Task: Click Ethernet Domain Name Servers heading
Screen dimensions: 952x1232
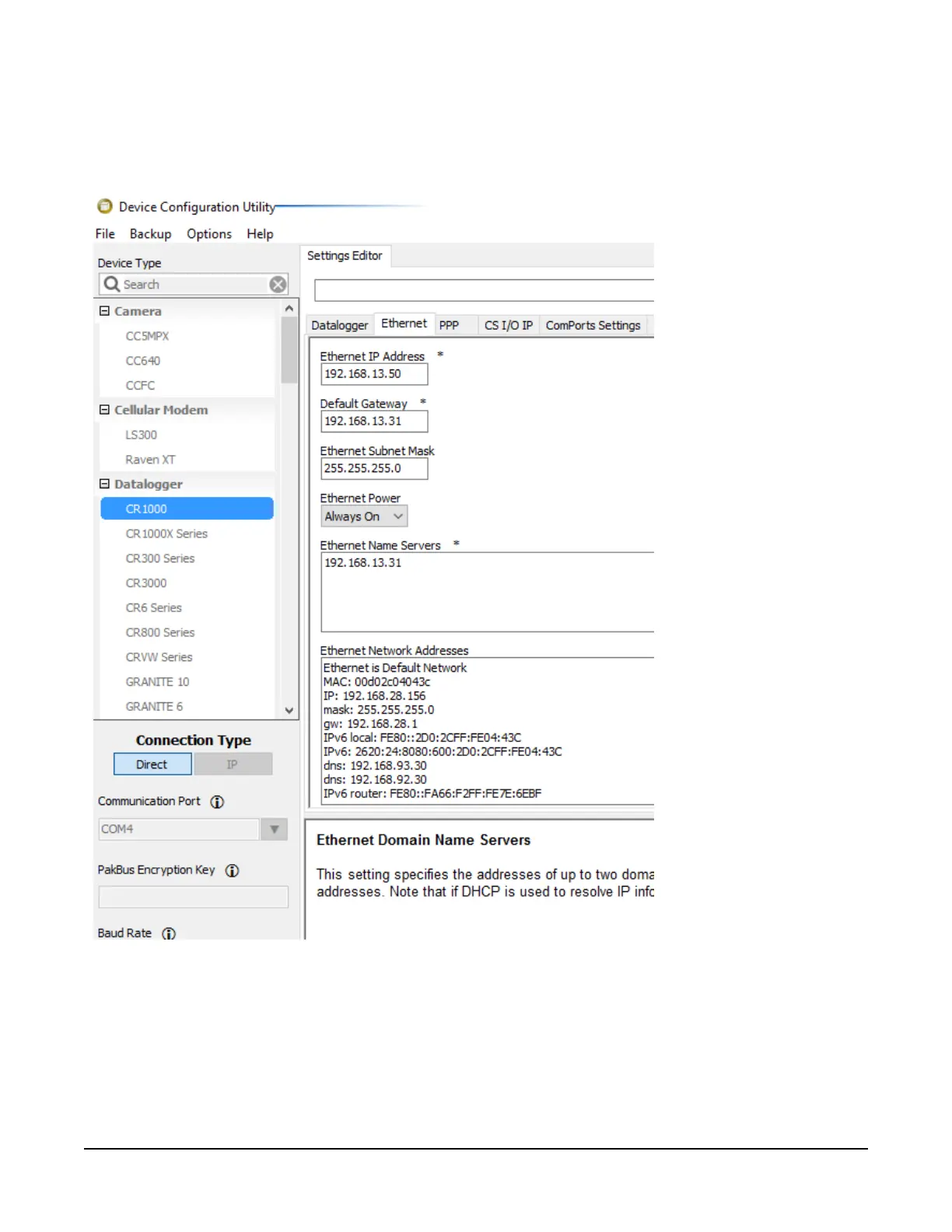Action: pyautogui.click(x=424, y=841)
